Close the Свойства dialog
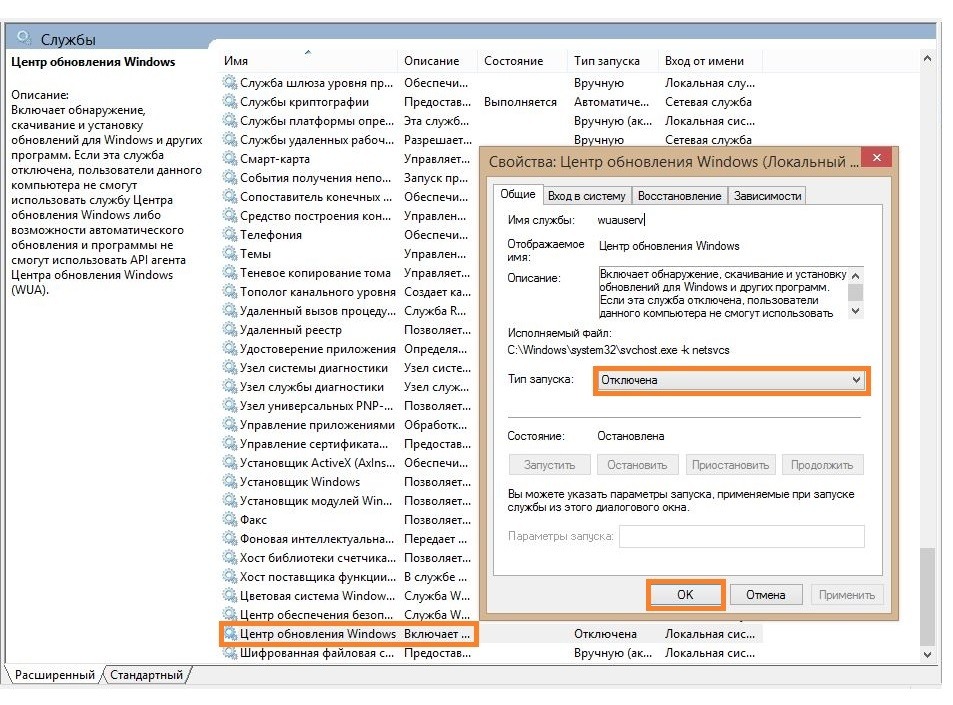This screenshot has width=953, height=705. (876, 157)
